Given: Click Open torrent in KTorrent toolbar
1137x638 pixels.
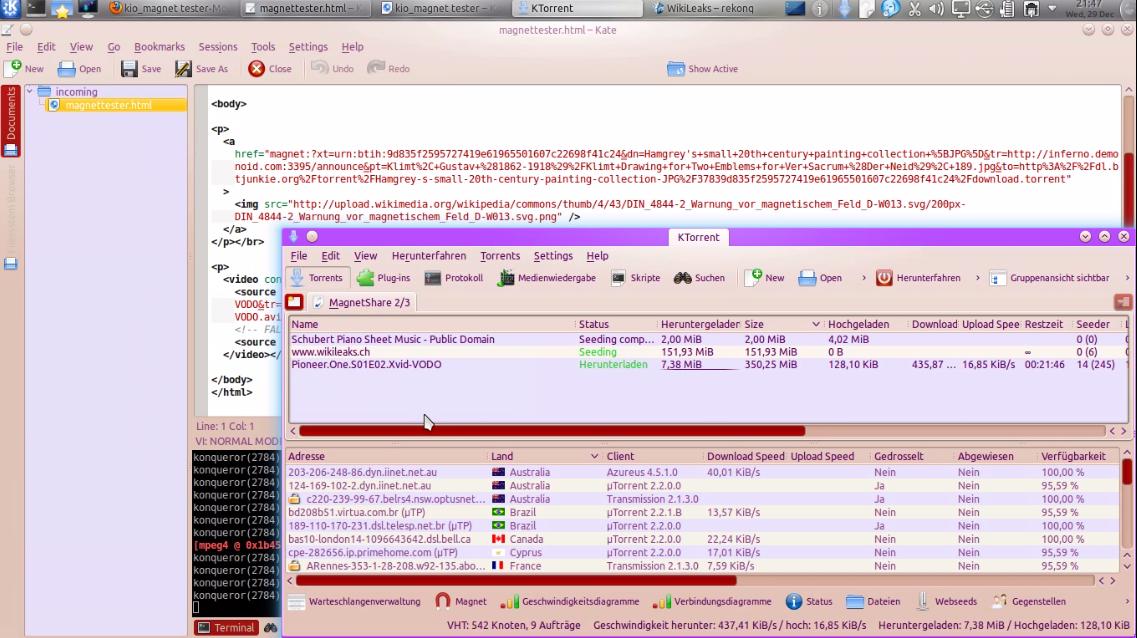Looking at the screenshot, I should tap(820, 278).
